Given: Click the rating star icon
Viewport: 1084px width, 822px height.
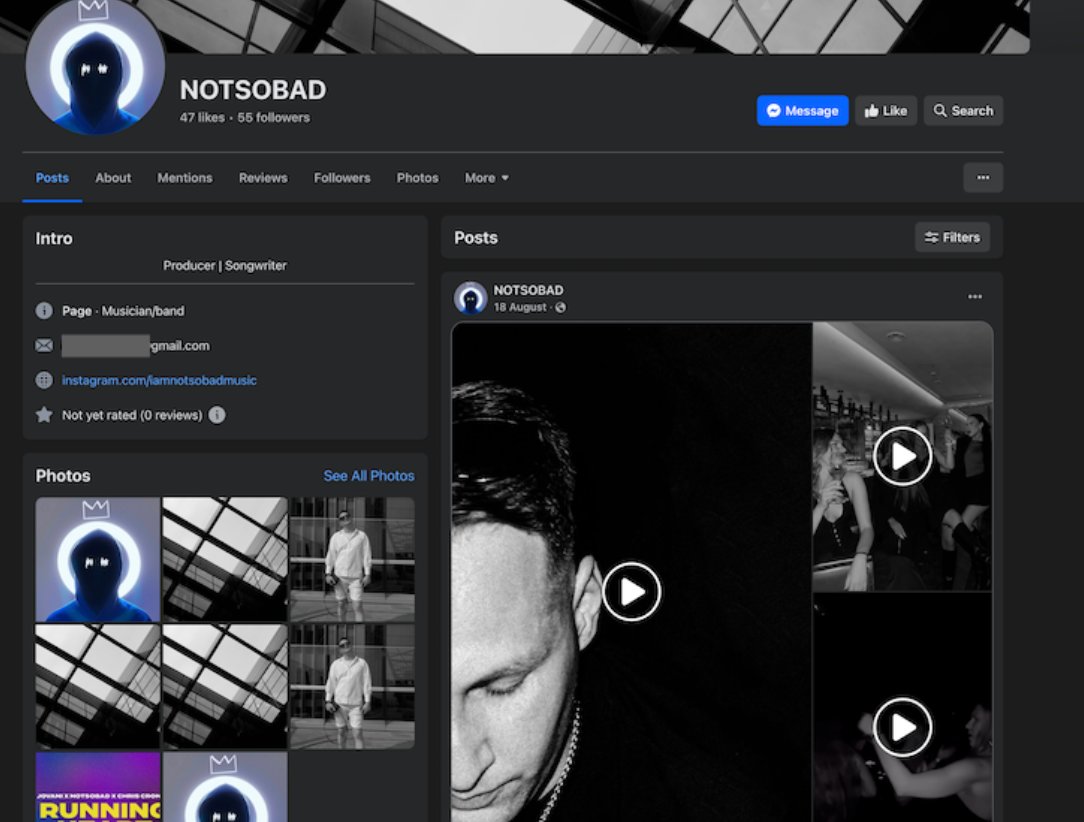Looking at the screenshot, I should (x=44, y=414).
